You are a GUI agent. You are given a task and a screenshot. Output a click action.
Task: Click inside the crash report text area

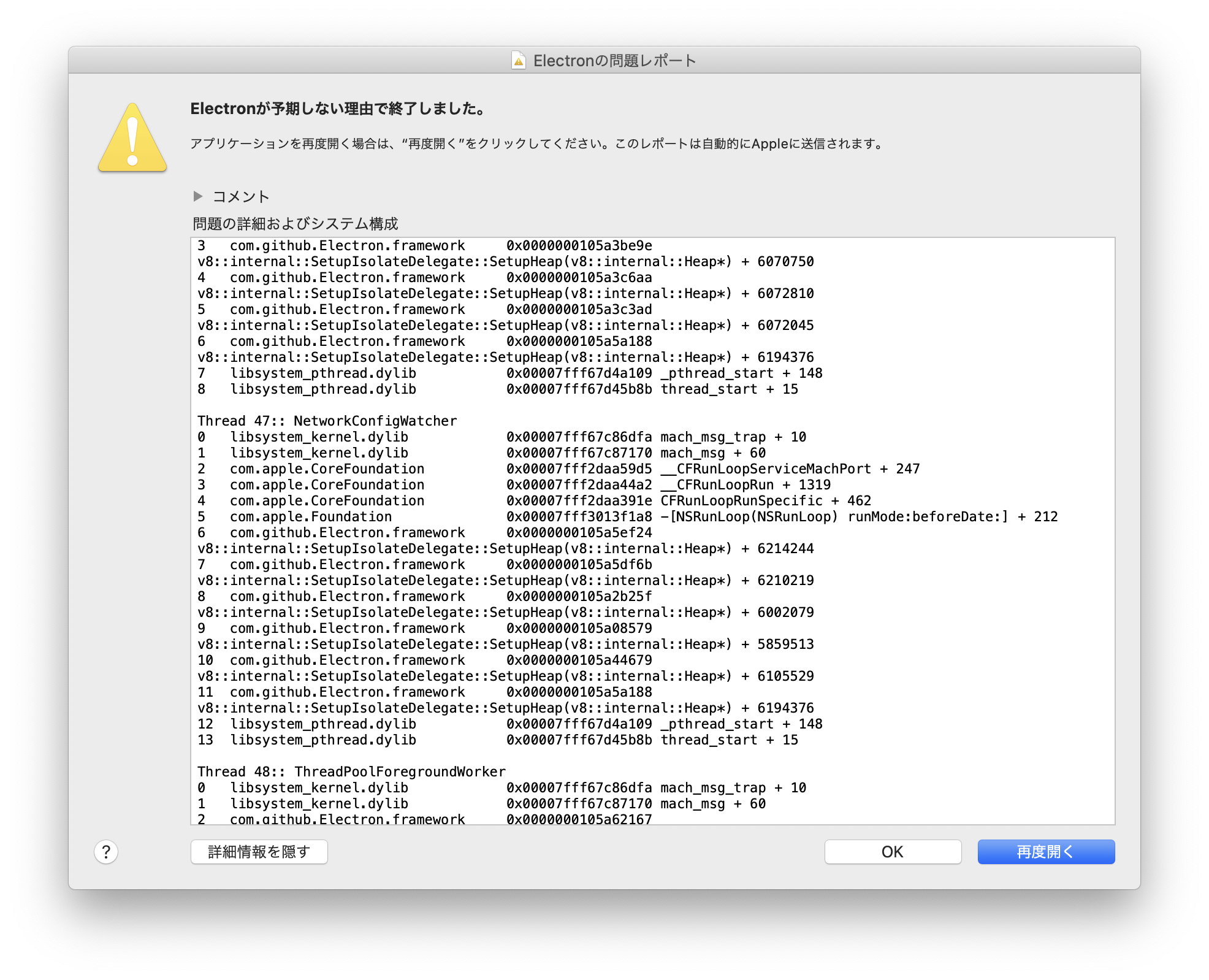coord(653,531)
